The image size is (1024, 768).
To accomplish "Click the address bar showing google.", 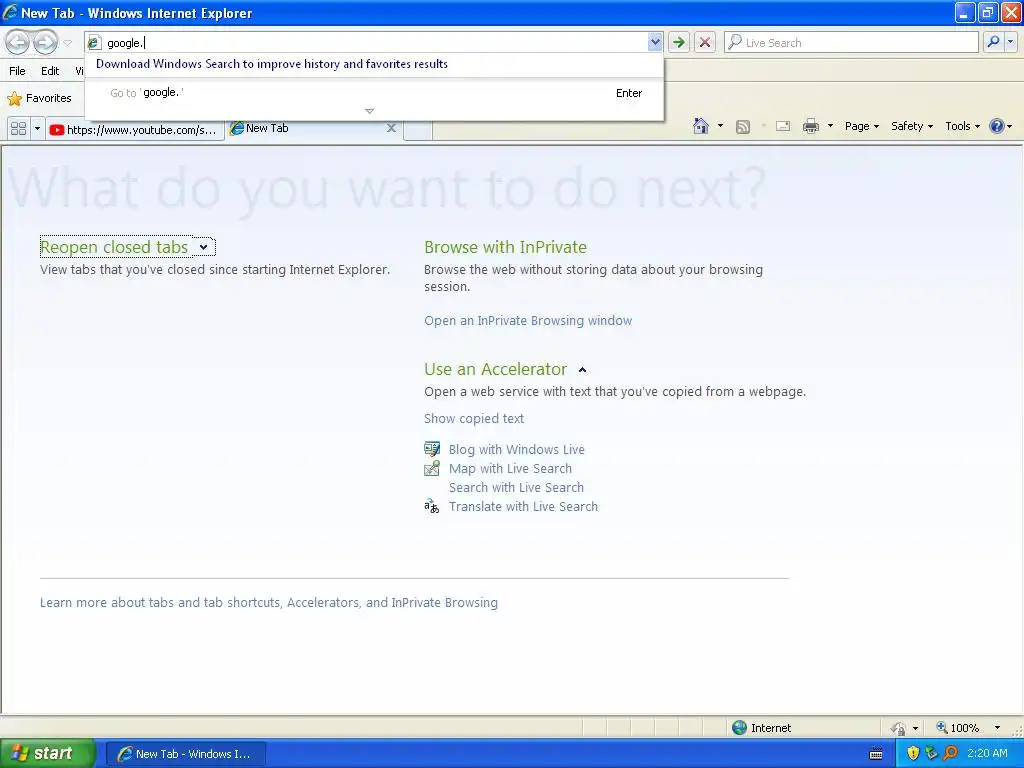I will click(x=366, y=42).
